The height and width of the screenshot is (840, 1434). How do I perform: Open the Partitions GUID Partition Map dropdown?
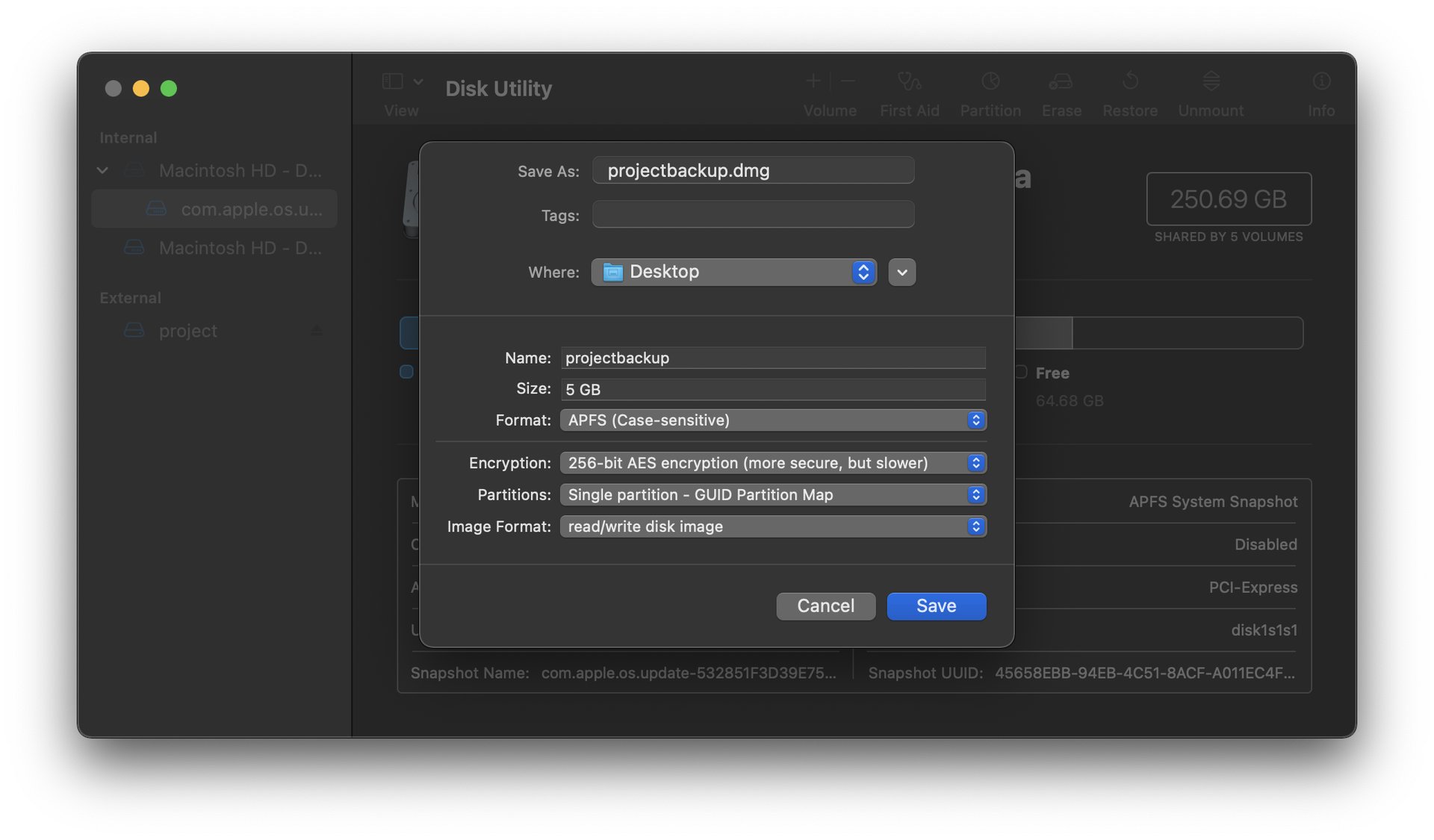(x=773, y=494)
